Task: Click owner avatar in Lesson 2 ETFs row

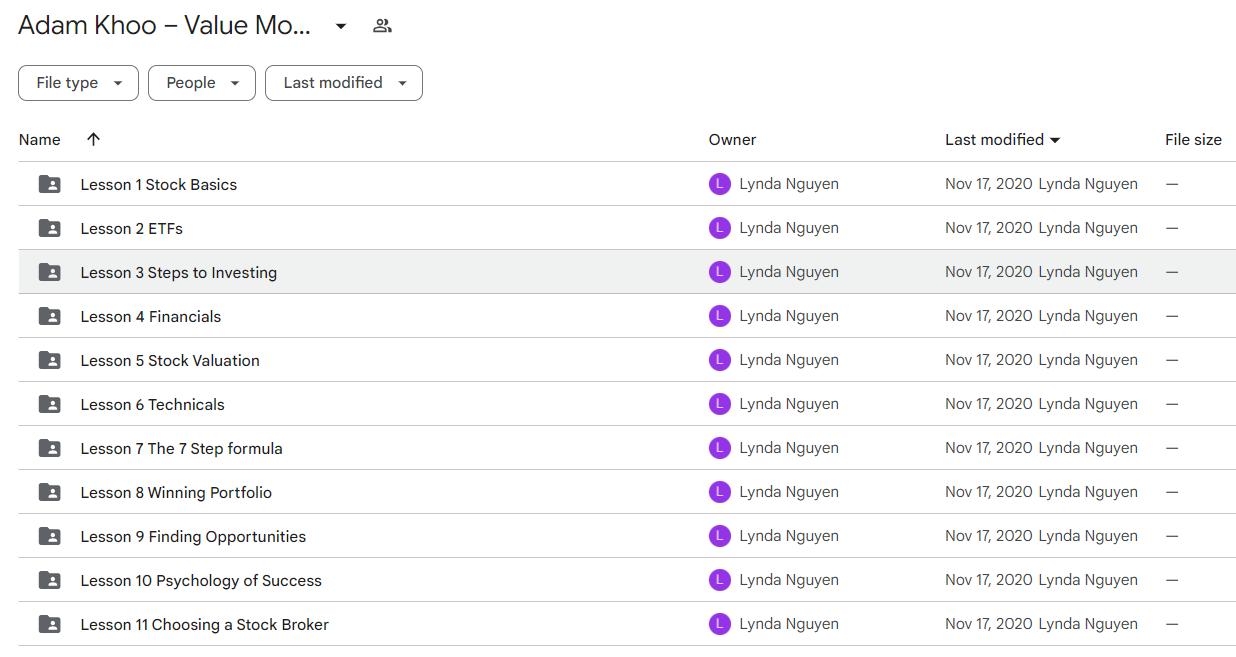Action: click(x=720, y=228)
